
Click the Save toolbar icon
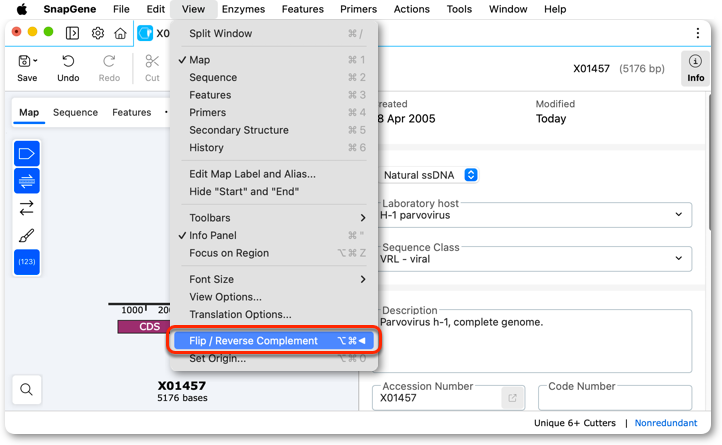point(24,61)
